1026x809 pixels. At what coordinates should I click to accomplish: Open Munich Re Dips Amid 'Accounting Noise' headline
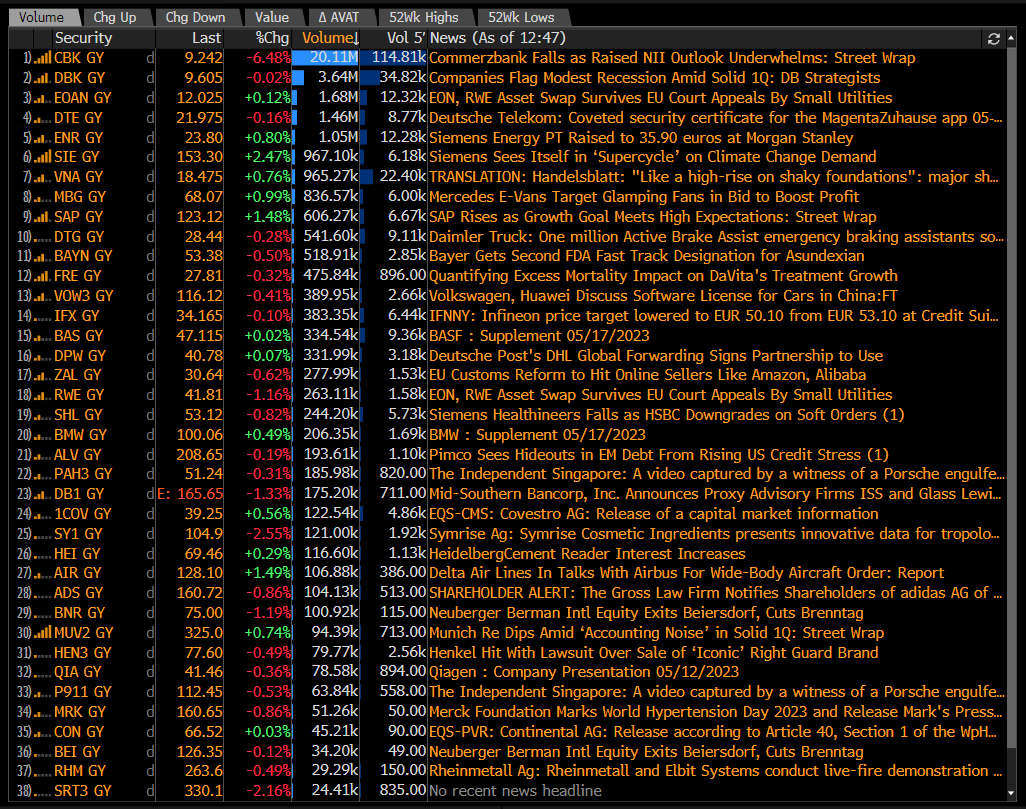[656, 633]
